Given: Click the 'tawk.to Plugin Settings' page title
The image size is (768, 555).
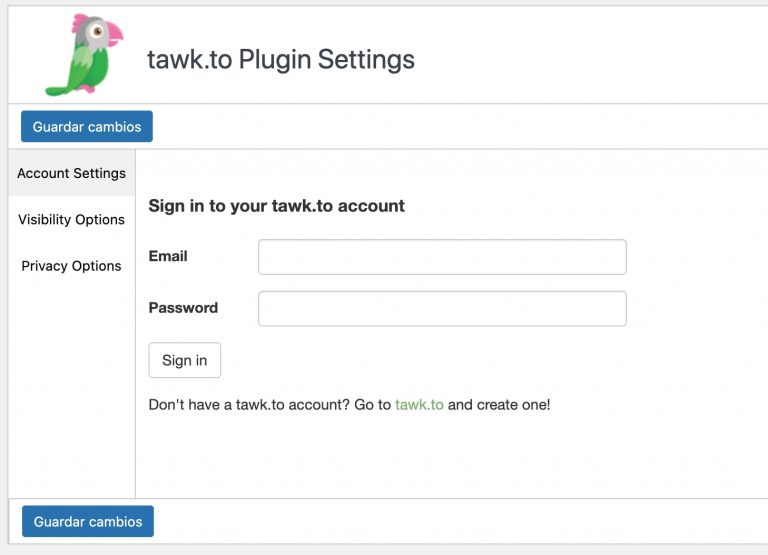Looking at the screenshot, I should click(281, 59).
